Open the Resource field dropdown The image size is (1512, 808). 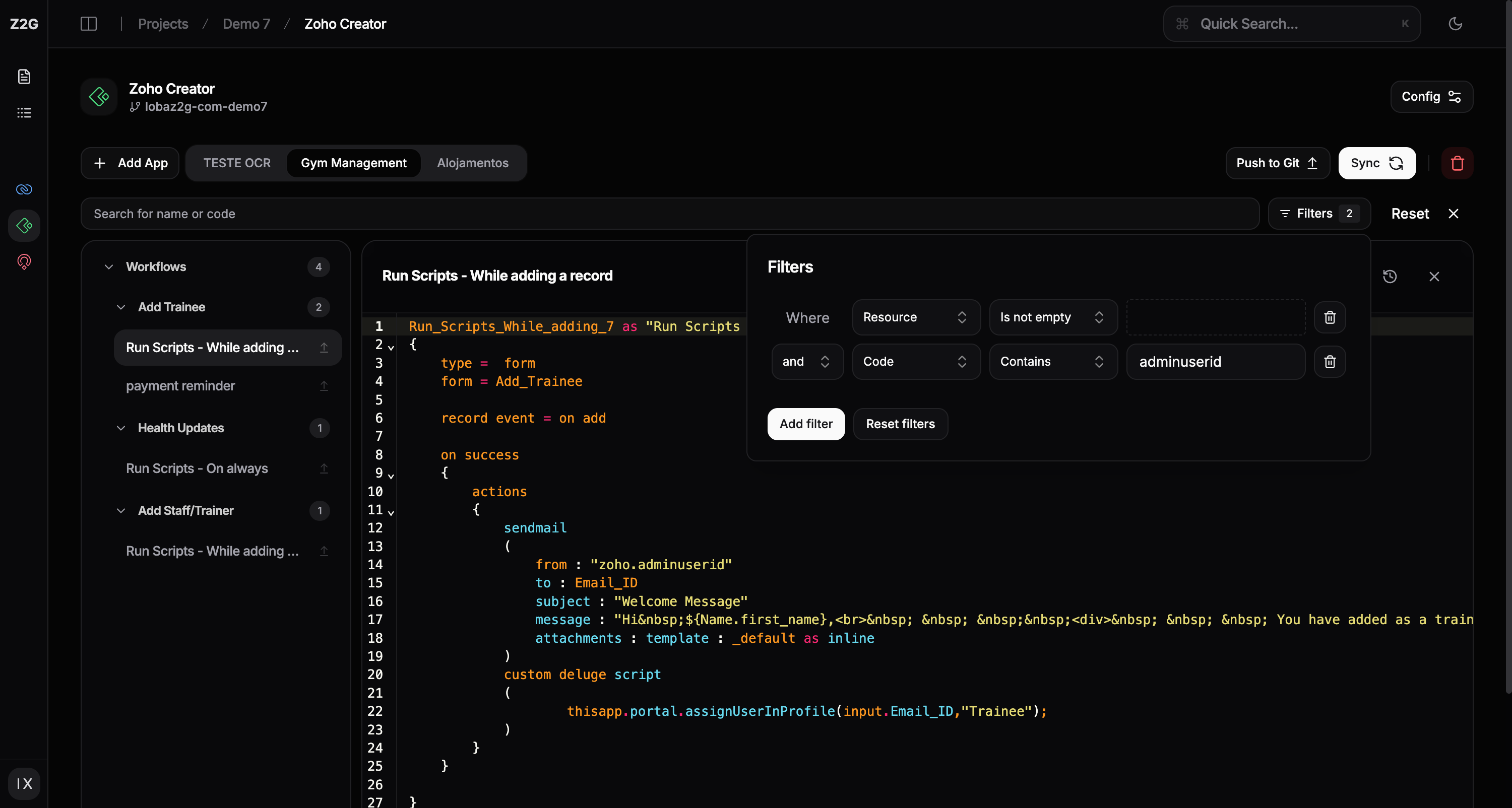(x=916, y=317)
